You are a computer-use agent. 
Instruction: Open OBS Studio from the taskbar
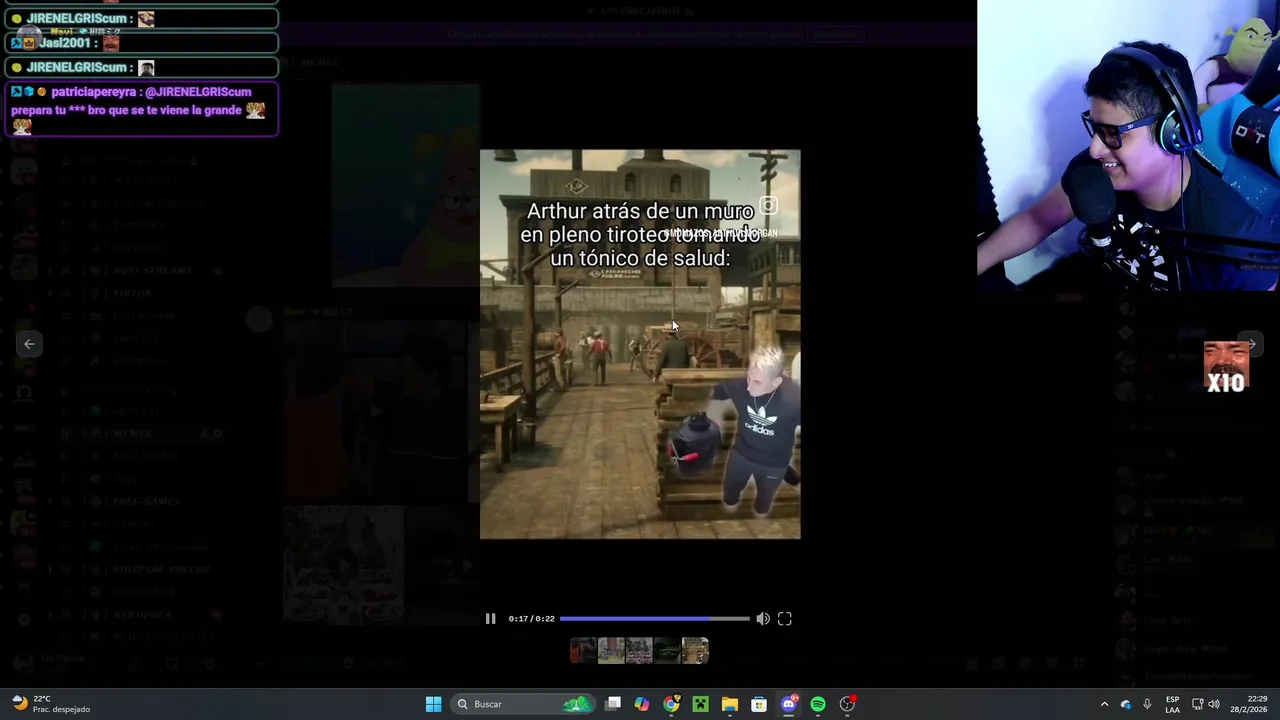847,704
